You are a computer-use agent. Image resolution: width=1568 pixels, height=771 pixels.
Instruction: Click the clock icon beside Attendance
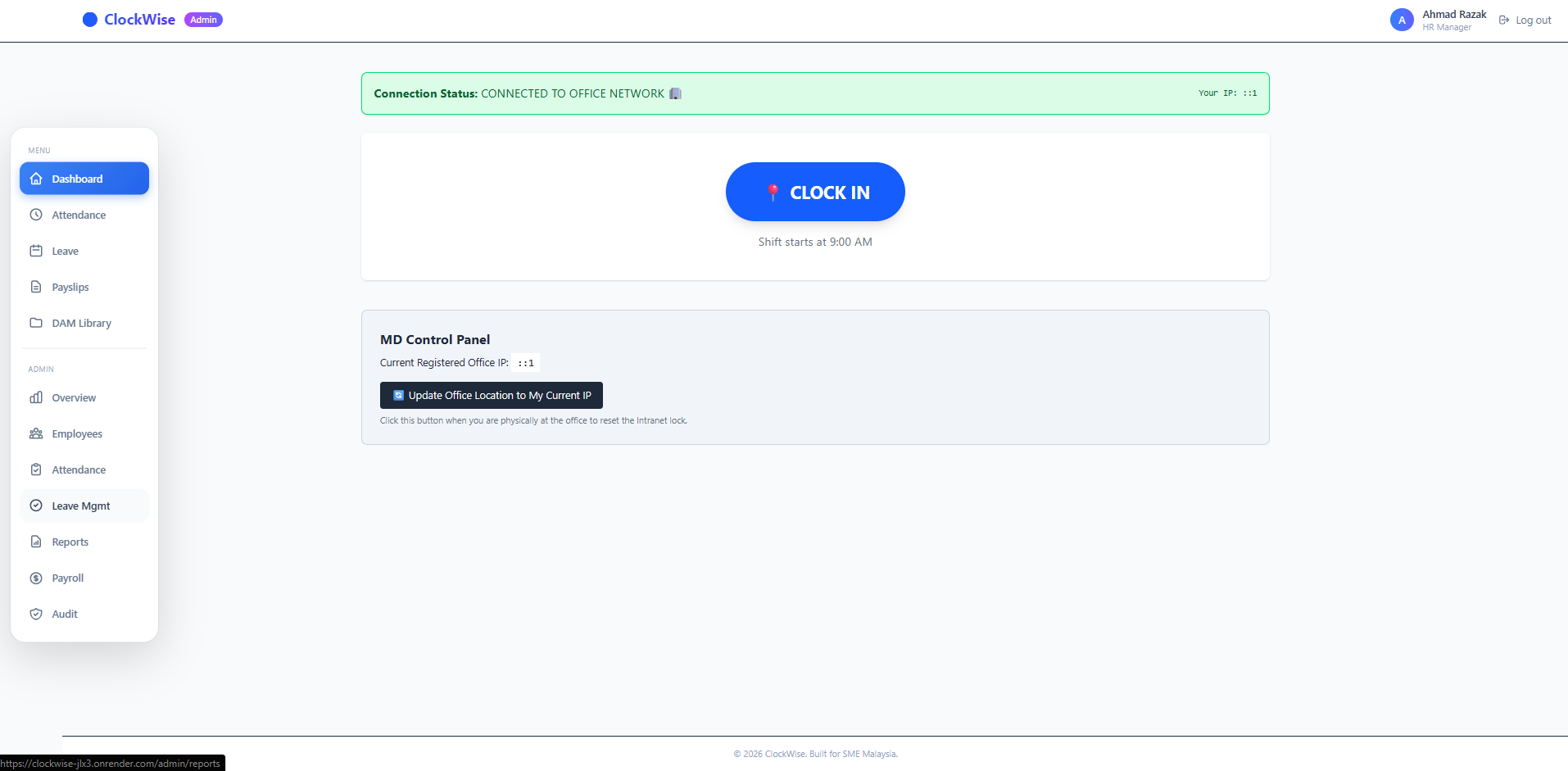tap(36, 215)
